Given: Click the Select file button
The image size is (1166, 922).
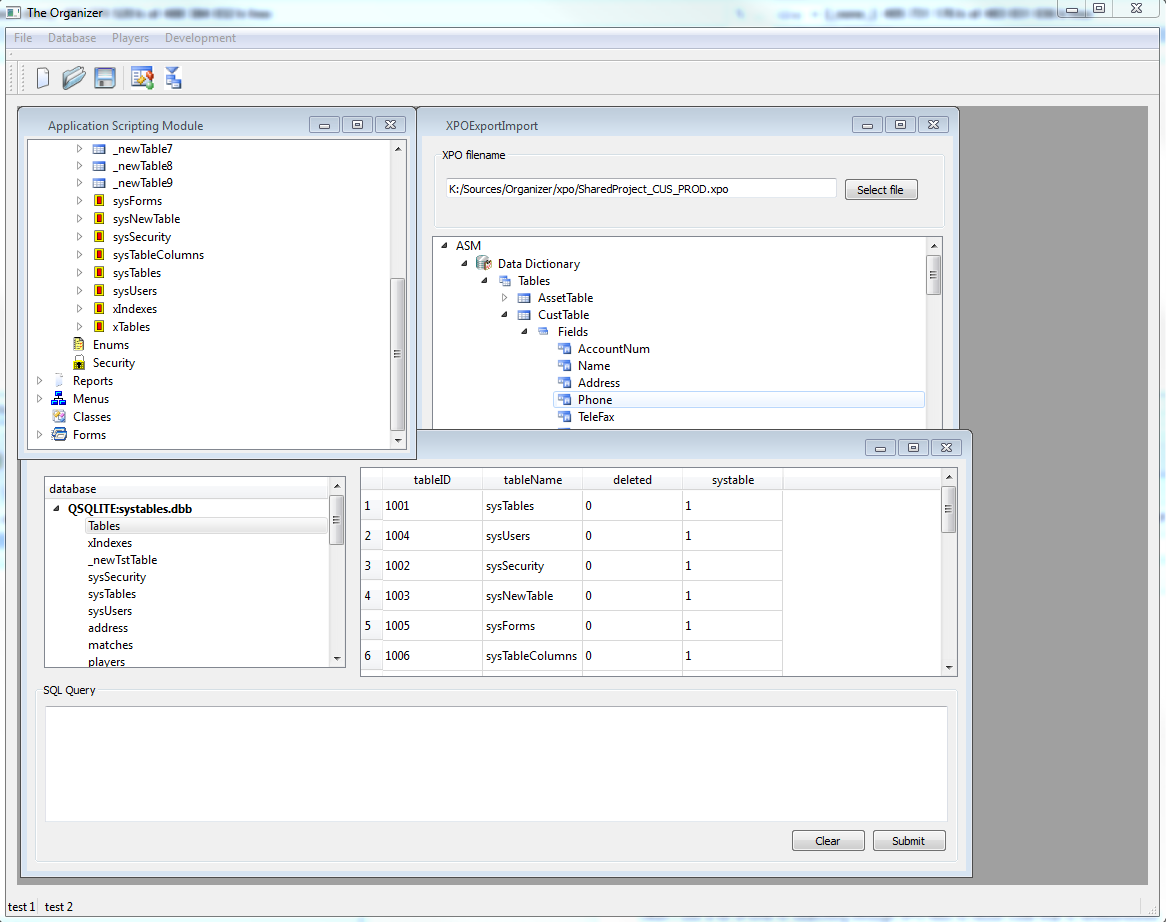Looking at the screenshot, I should (881, 189).
